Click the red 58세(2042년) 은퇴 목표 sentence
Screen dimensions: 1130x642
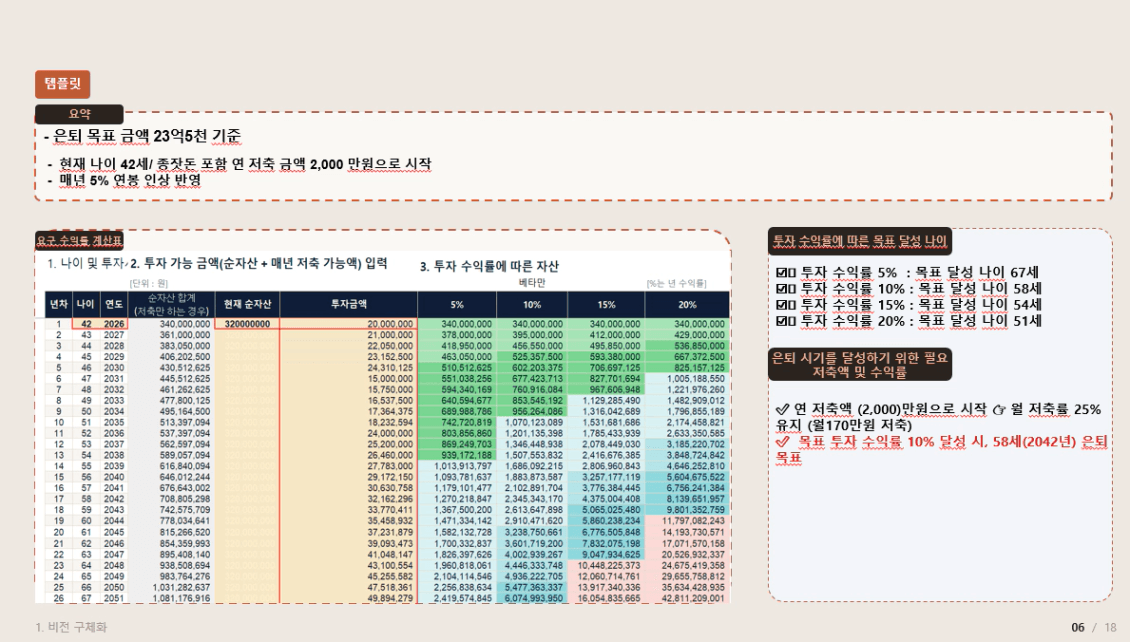pos(941,450)
